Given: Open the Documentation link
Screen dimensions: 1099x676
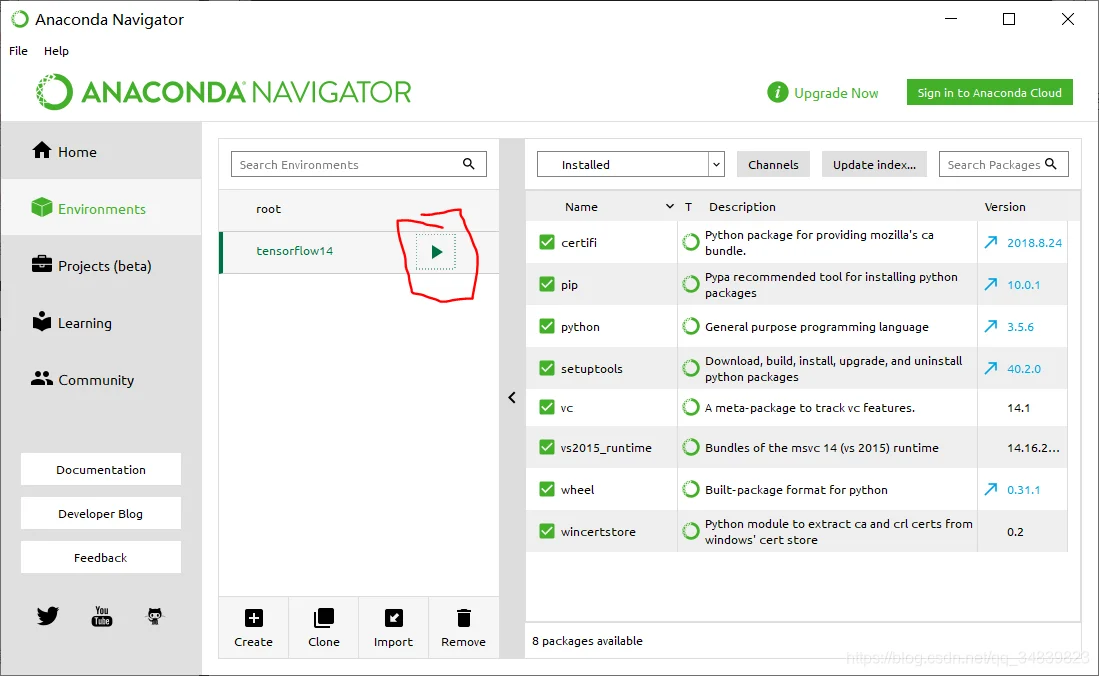Looking at the screenshot, I should [101, 469].
